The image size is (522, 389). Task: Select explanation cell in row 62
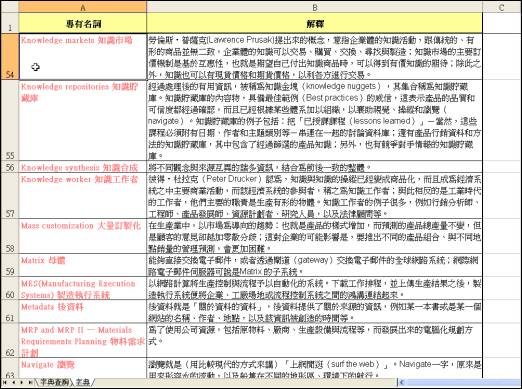coord(314,340)
